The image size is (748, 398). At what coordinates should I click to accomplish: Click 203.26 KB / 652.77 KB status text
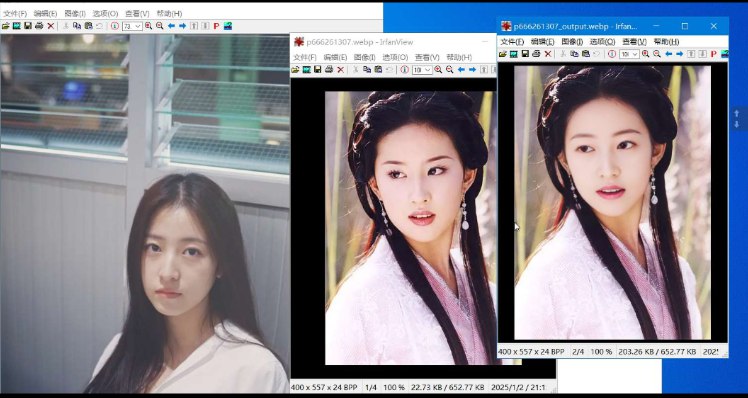[657, 352]
